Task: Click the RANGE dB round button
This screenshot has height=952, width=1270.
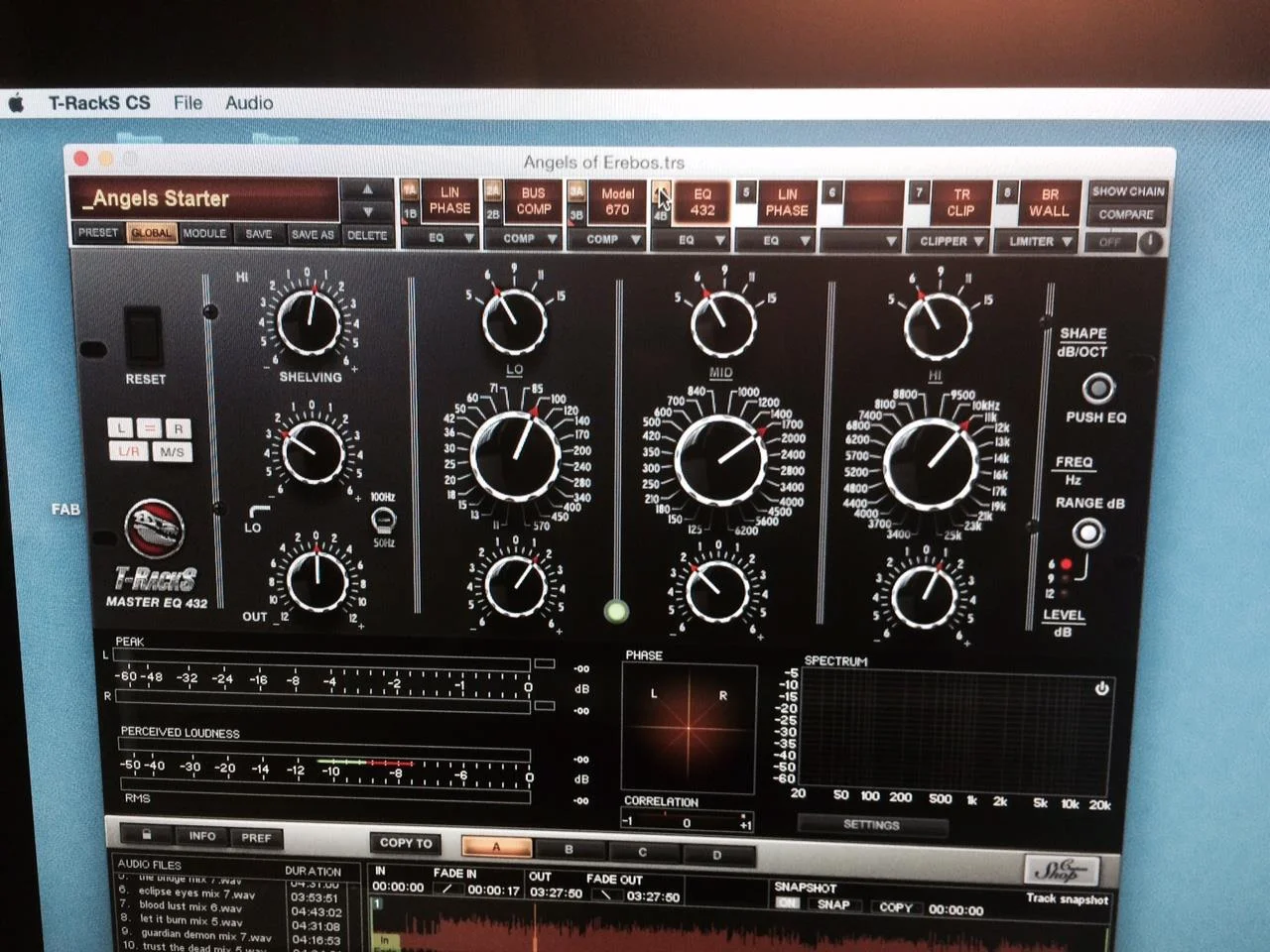Action: [x=1088, y=534]
